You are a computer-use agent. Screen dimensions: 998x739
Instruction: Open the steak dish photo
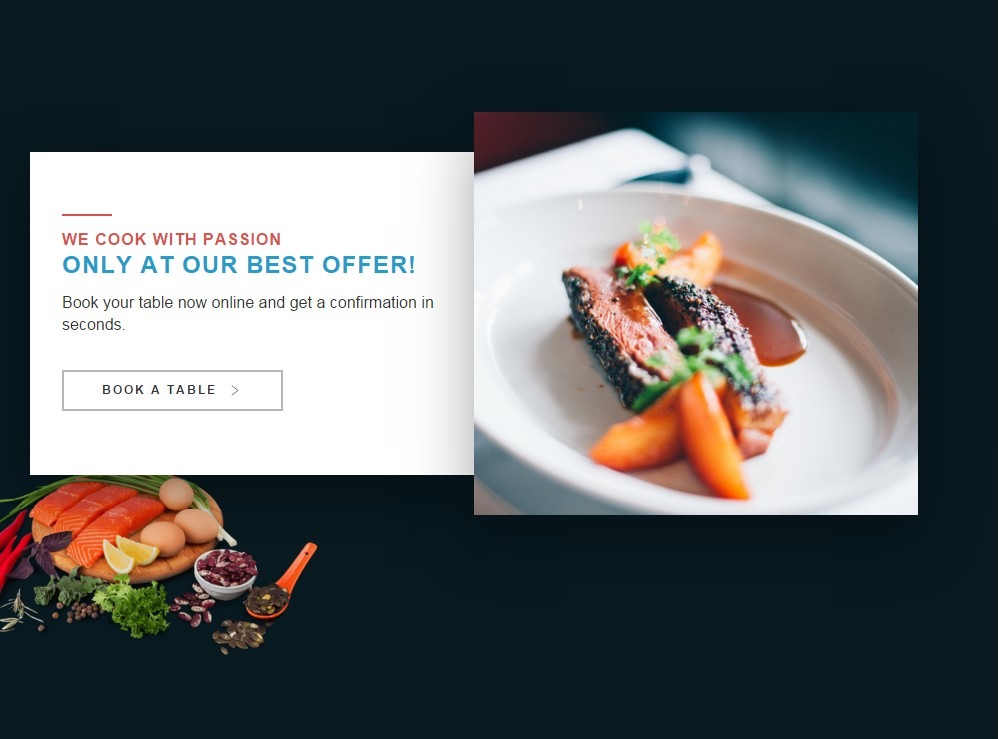tap(696, 313)
